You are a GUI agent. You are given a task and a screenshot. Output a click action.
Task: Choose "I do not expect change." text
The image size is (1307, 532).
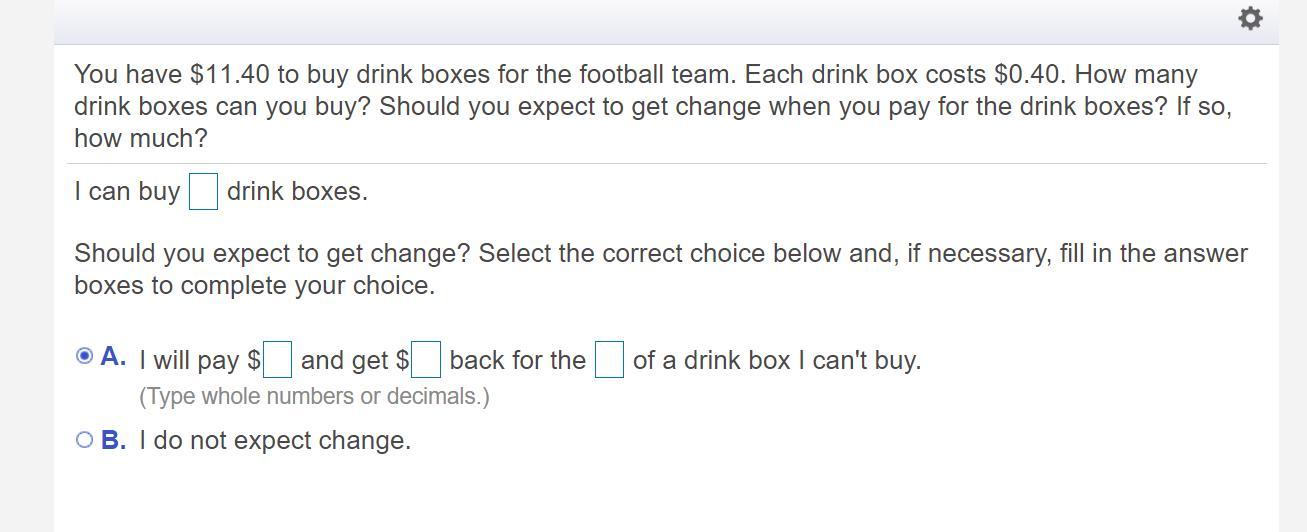click(275, 441)
